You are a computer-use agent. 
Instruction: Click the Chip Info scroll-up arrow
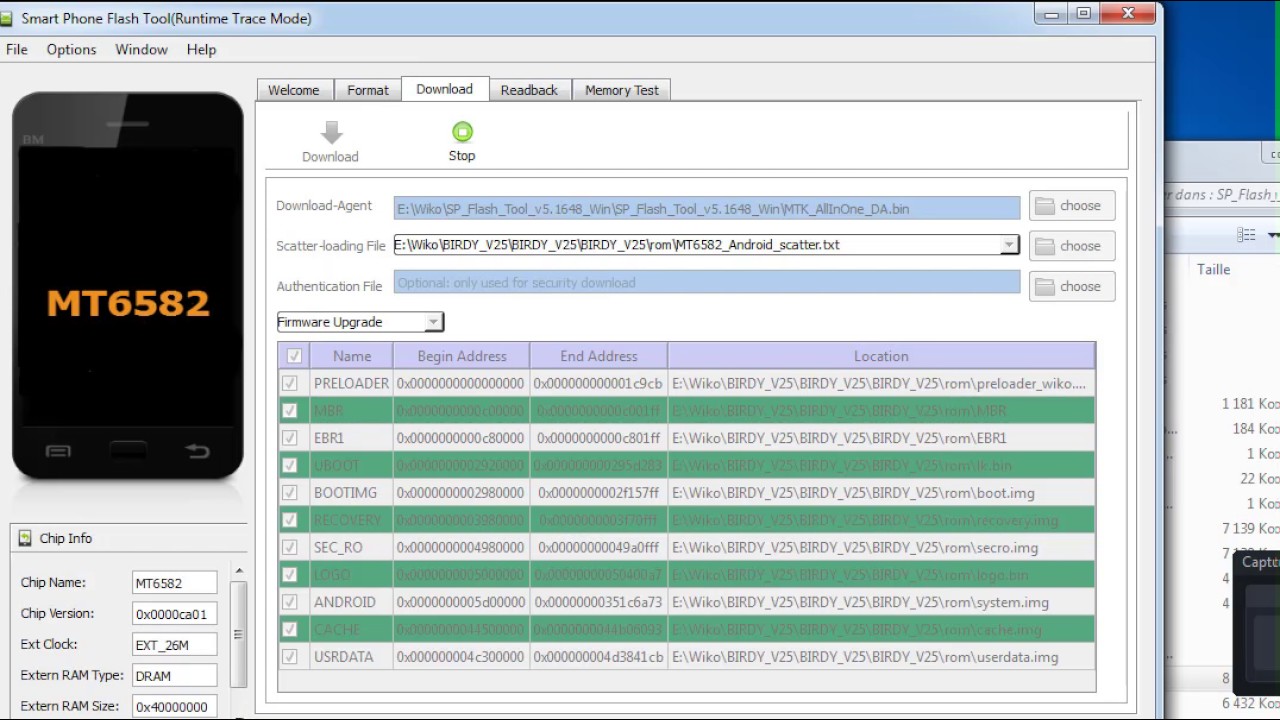(x=238, y=571)
